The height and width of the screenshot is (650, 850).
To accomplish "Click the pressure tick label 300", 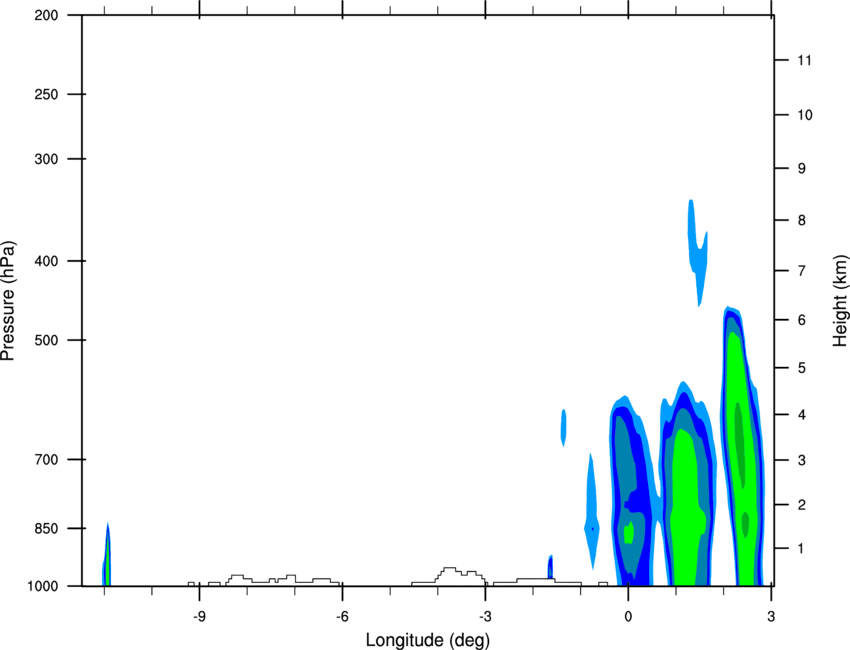I will pos(46,159).
